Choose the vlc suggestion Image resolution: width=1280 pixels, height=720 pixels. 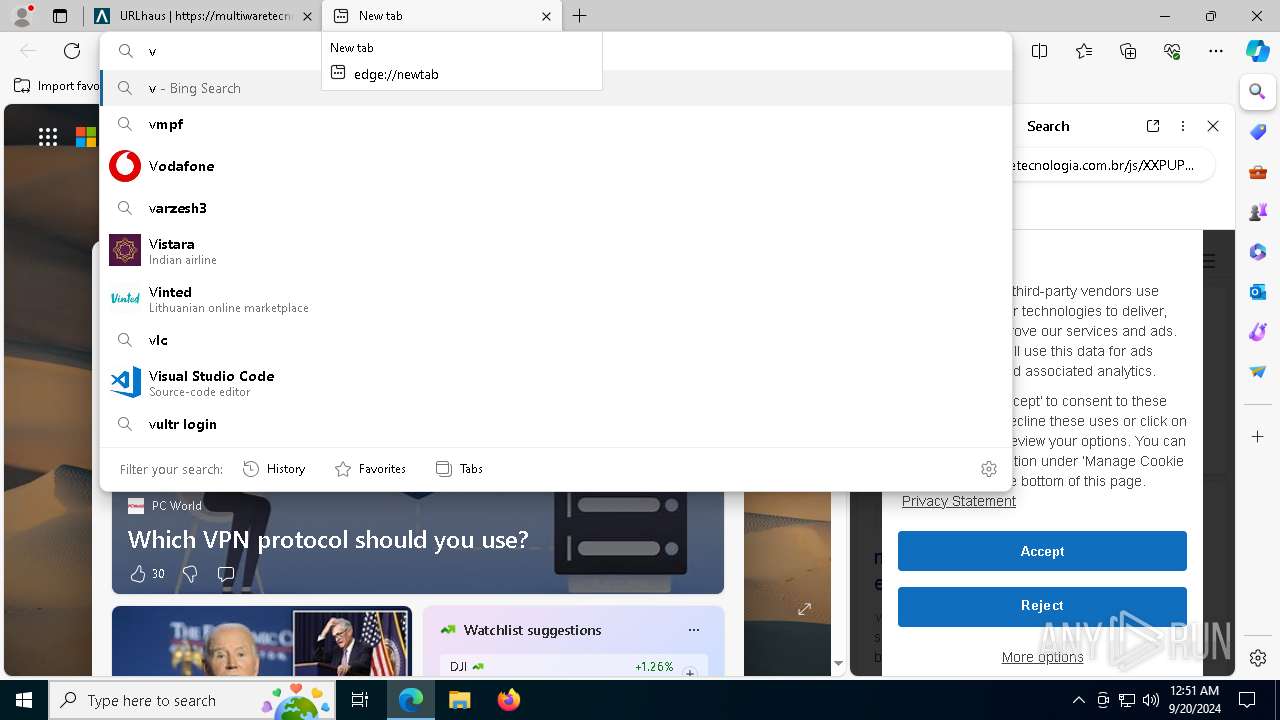click(x=556, y=340)
